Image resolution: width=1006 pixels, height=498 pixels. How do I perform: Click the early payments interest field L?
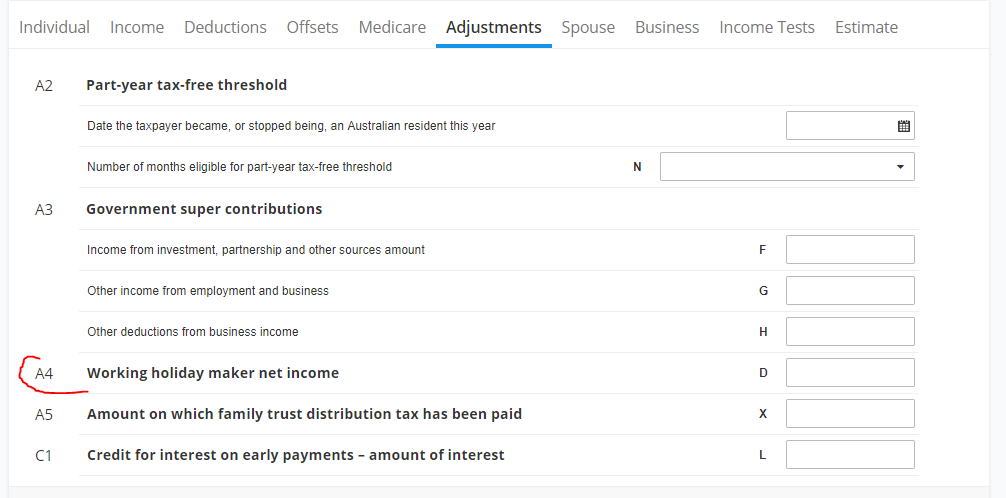850,455
